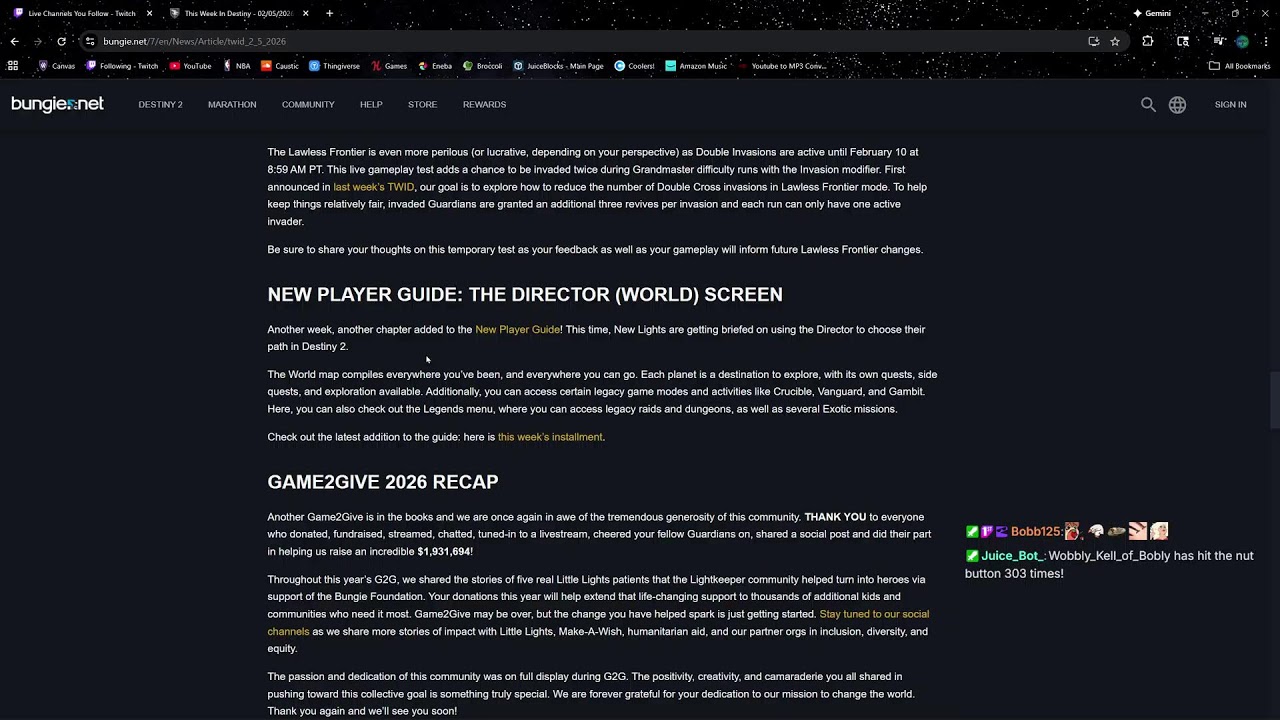The width and height of the screenshot is (1280, 720).
Task: Open the Chrome profile avatar
Action: pos(1242,41)
